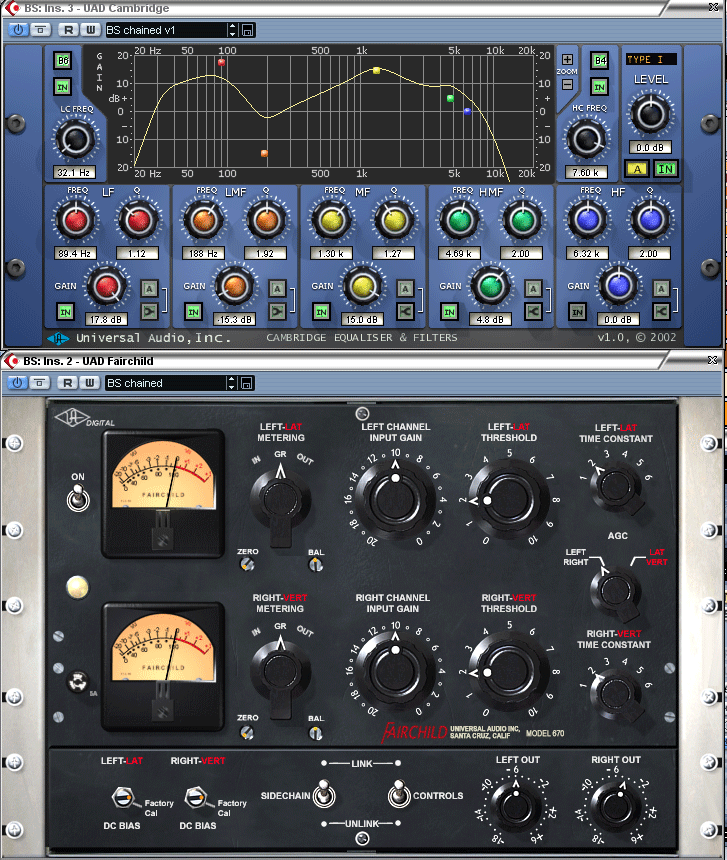Click Cambridge Read automation R button
This screenshot has width=727, height=860.
click(x=68, y=30)
